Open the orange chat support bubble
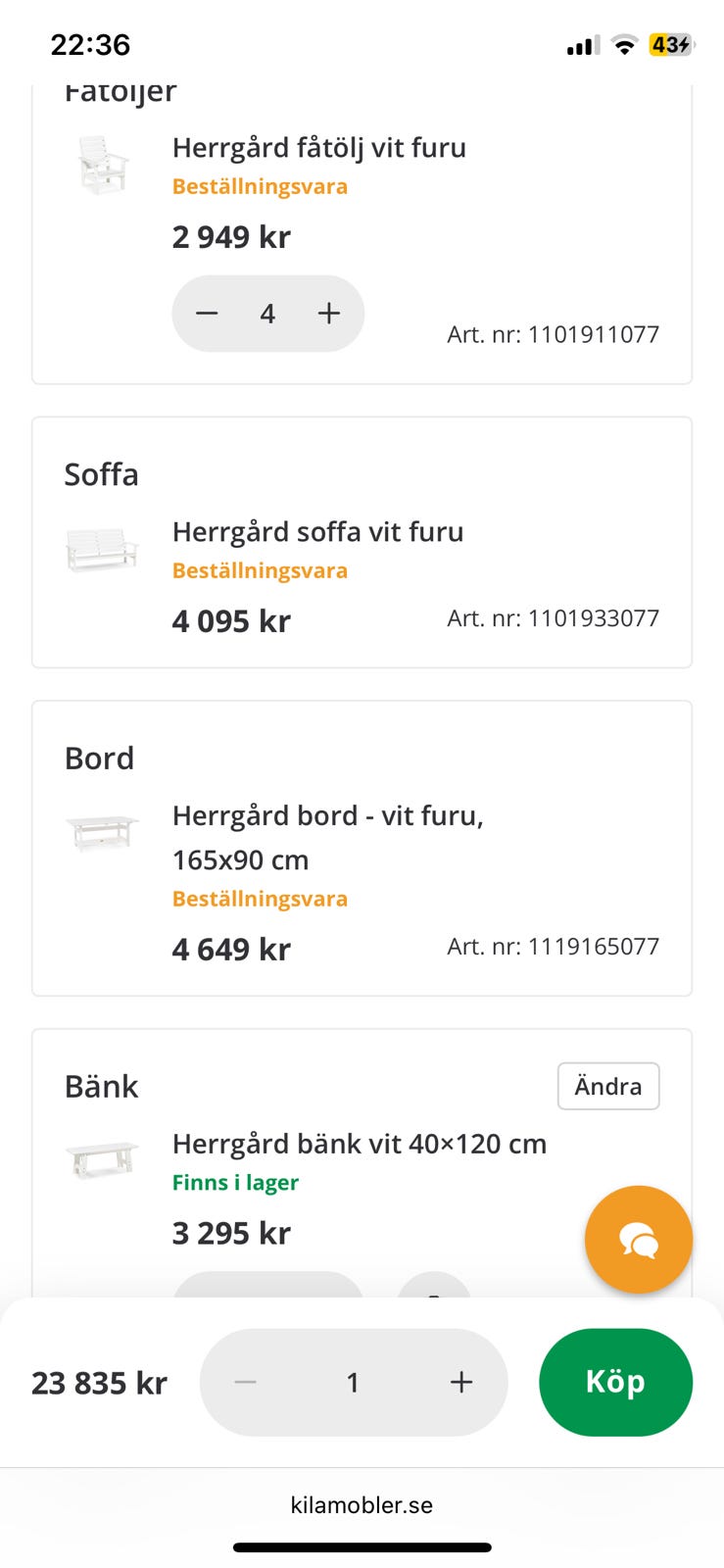Image resolution: width=724 pixels, height=1568 pixels. [638, 1240]
